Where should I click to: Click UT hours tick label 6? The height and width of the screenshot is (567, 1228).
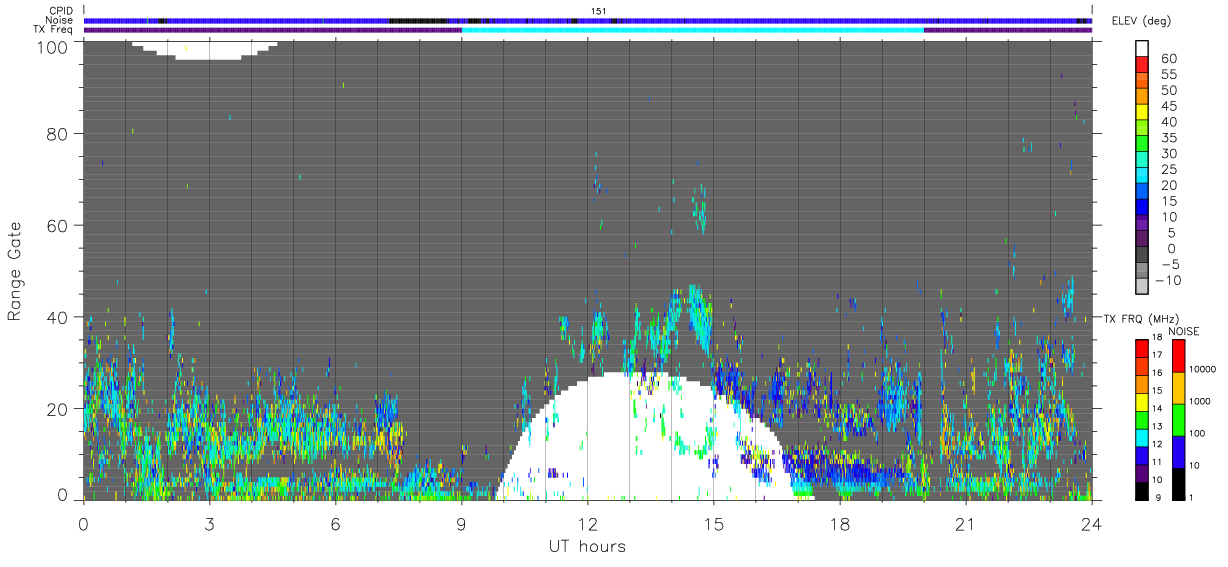pos(335,523)
